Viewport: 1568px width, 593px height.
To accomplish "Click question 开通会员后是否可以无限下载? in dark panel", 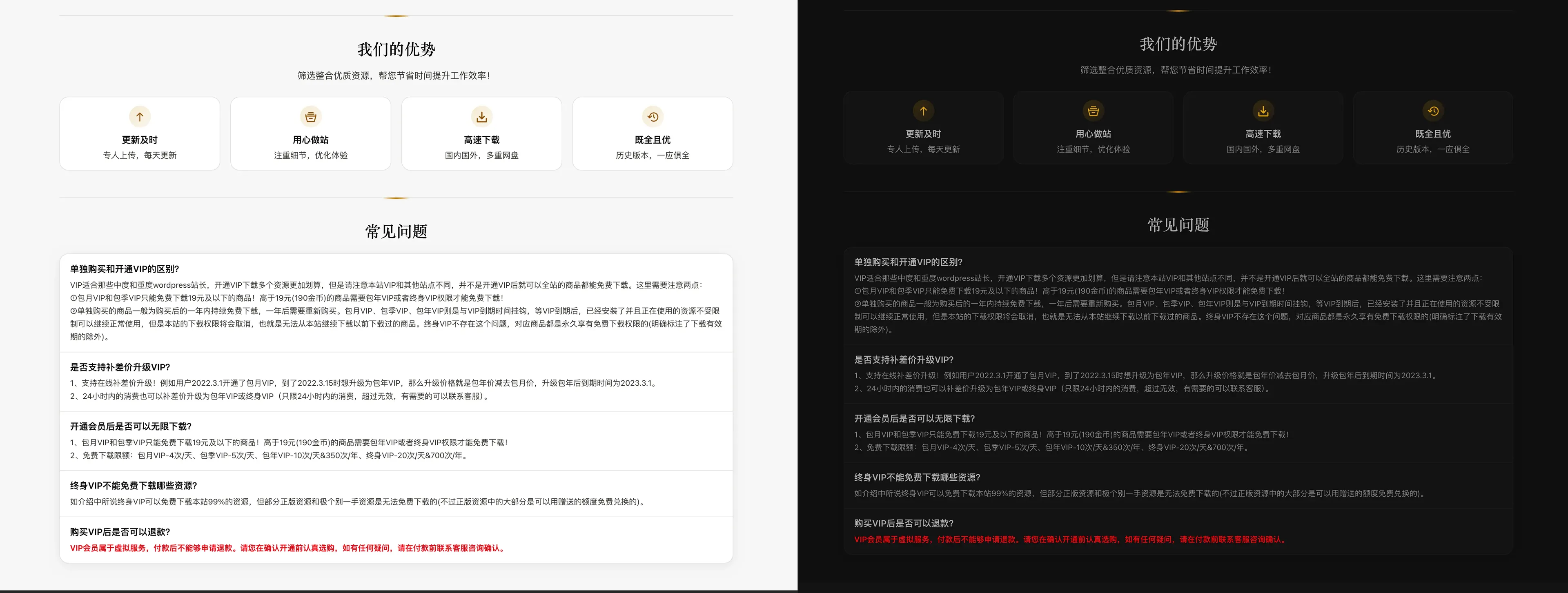I will coord(915,418).
